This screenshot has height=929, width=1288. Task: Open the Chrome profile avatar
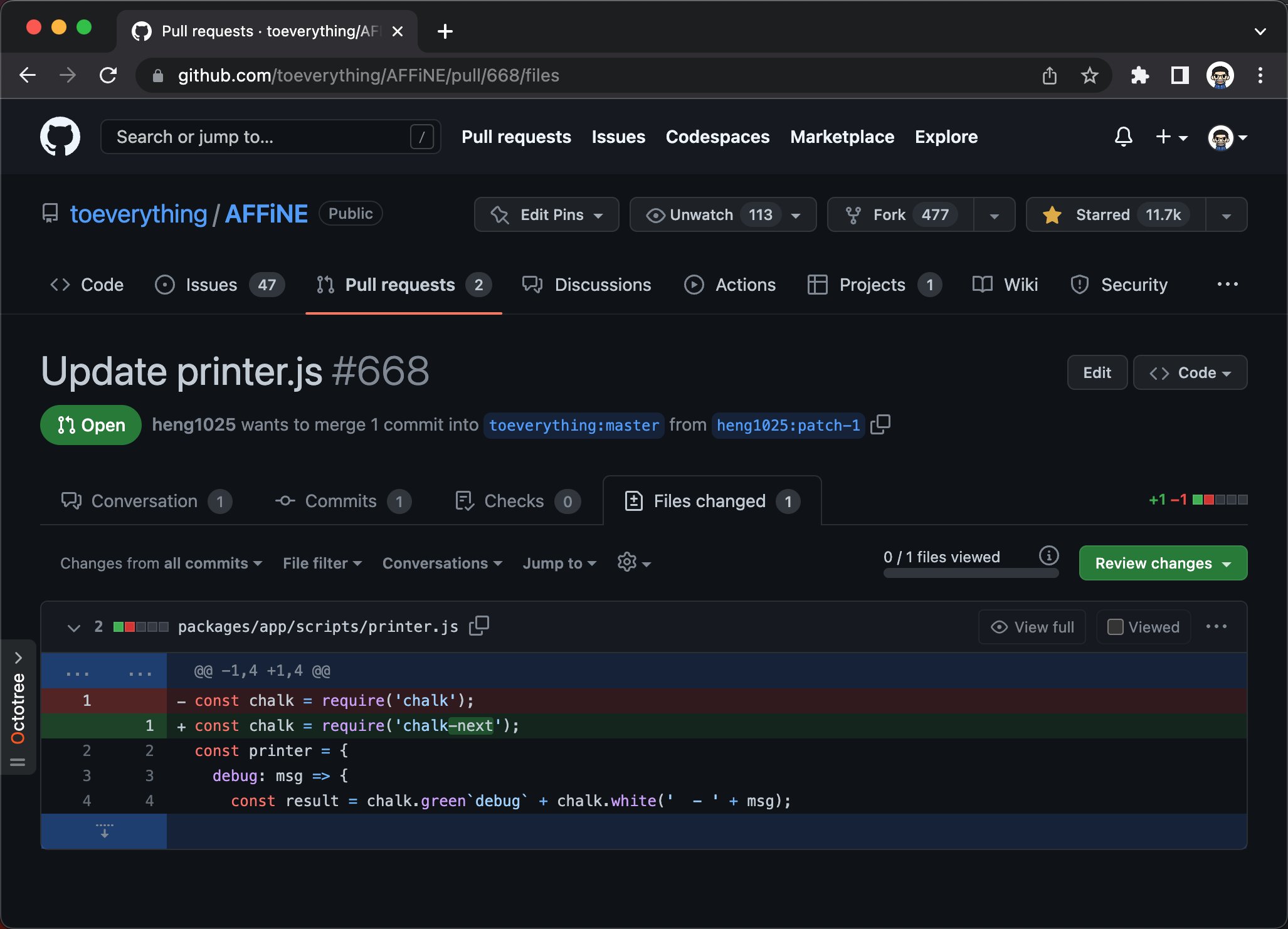coord(1220,75)
